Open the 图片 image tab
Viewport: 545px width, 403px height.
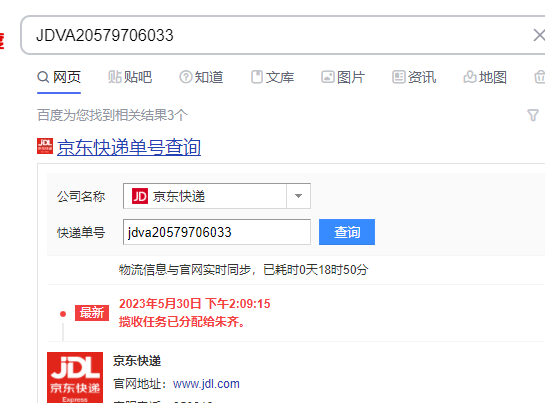(x=343, y=77)
